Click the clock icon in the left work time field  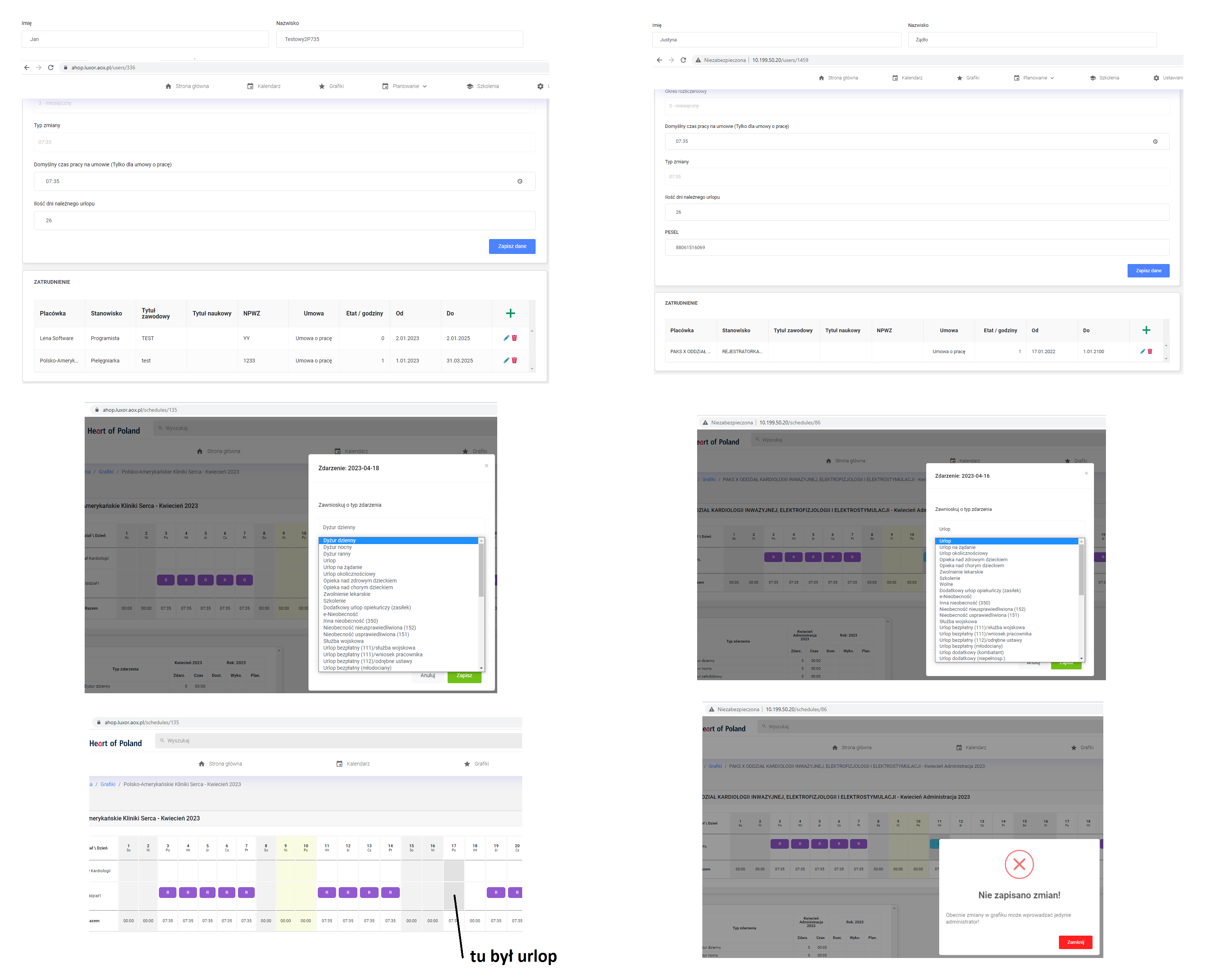[x=520, y=181]
